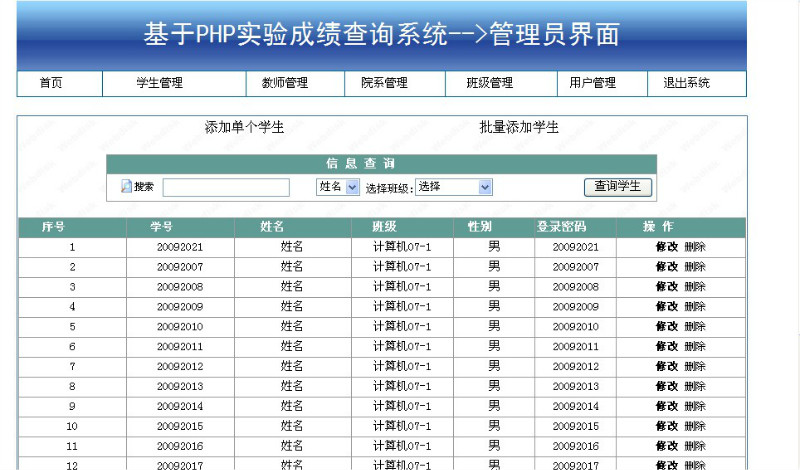The image size is (800, 470).
Task: Click the 添加单个学生 link
Action: (x=244, y=127)
